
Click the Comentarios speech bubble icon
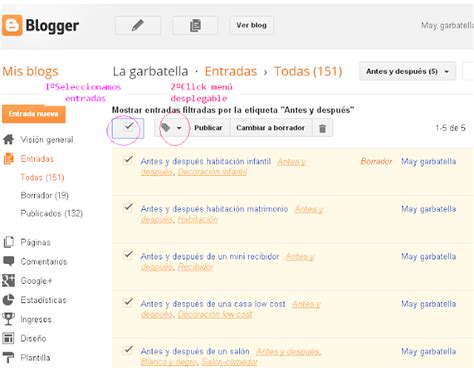click(x=9, y=261)
